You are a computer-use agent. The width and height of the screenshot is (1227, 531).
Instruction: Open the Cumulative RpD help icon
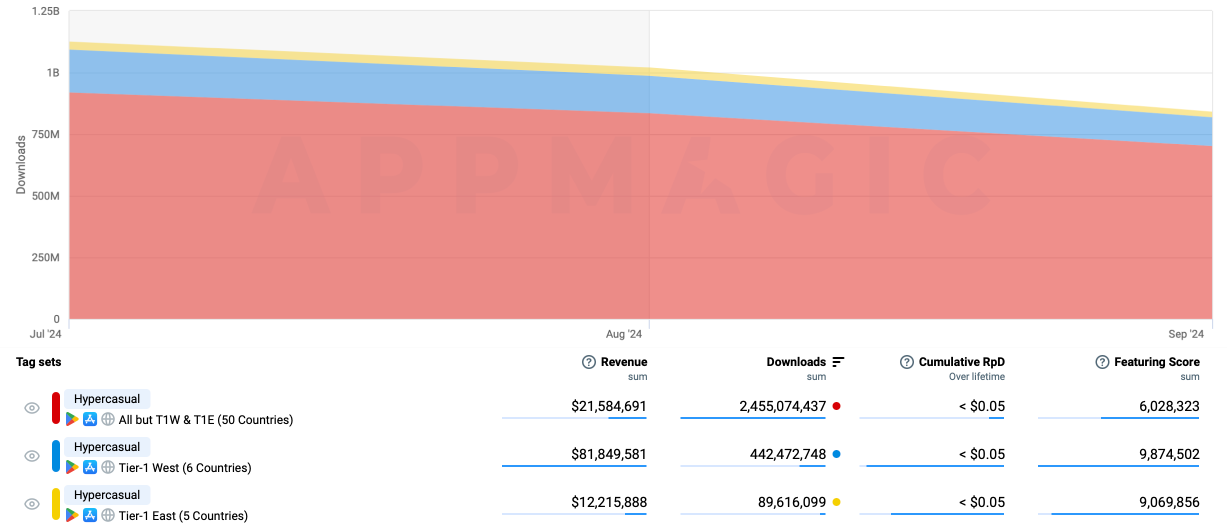pos(907,362)
